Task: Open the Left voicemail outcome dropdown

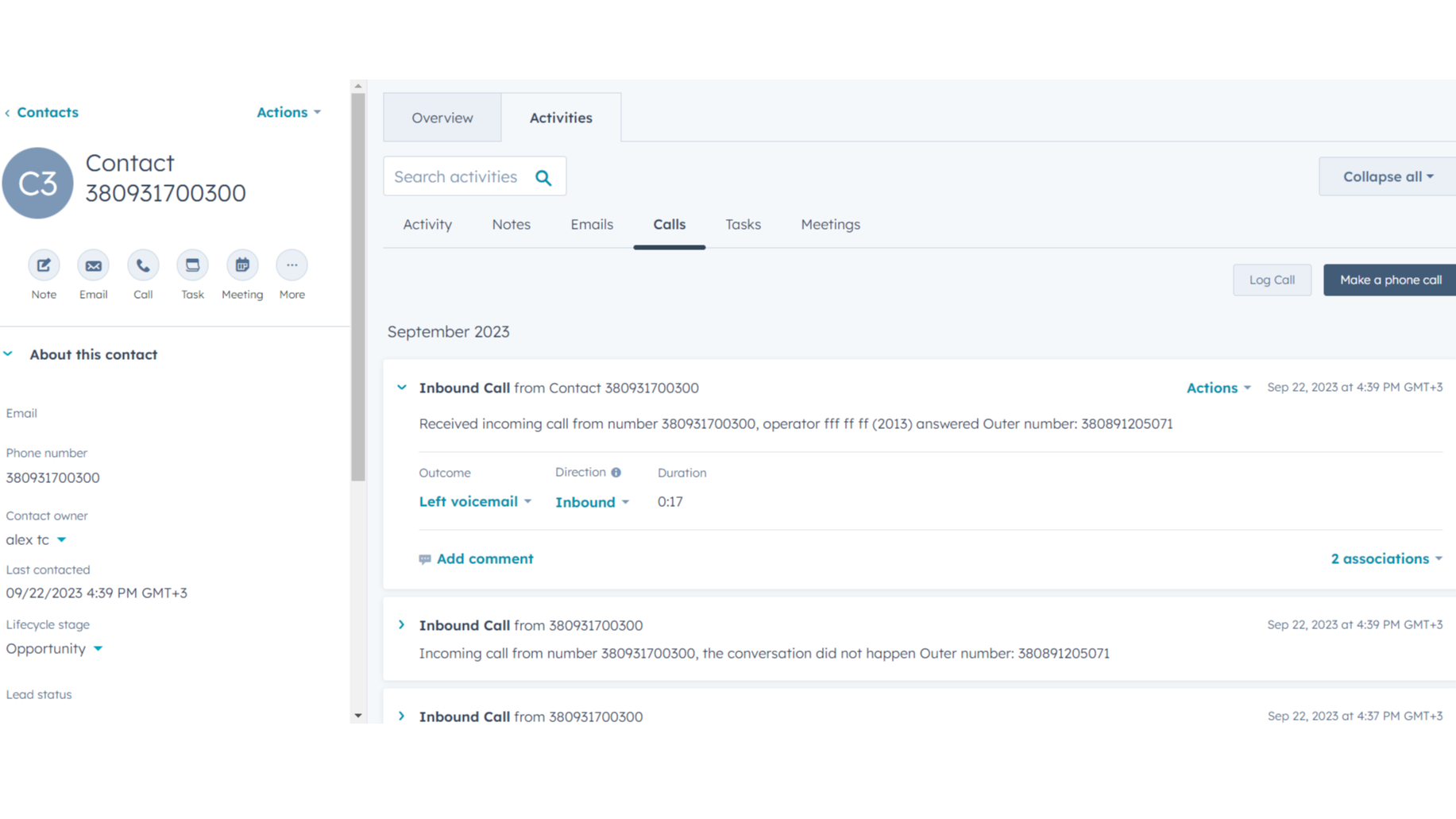Action: coord(475,502)
